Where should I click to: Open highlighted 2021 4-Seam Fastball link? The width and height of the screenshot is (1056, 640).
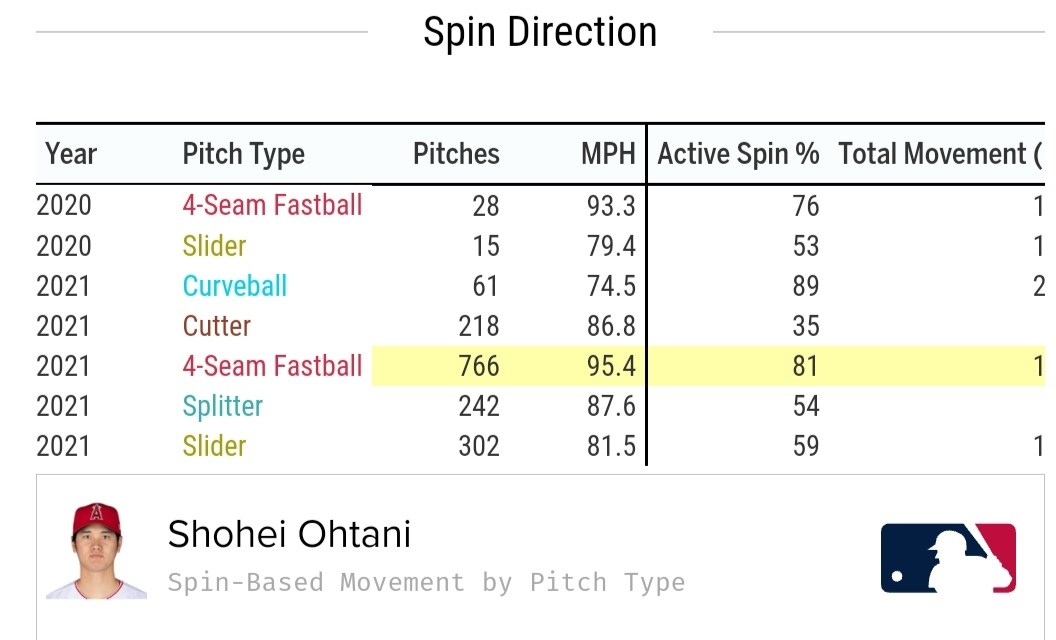click(x=272, y=366)
